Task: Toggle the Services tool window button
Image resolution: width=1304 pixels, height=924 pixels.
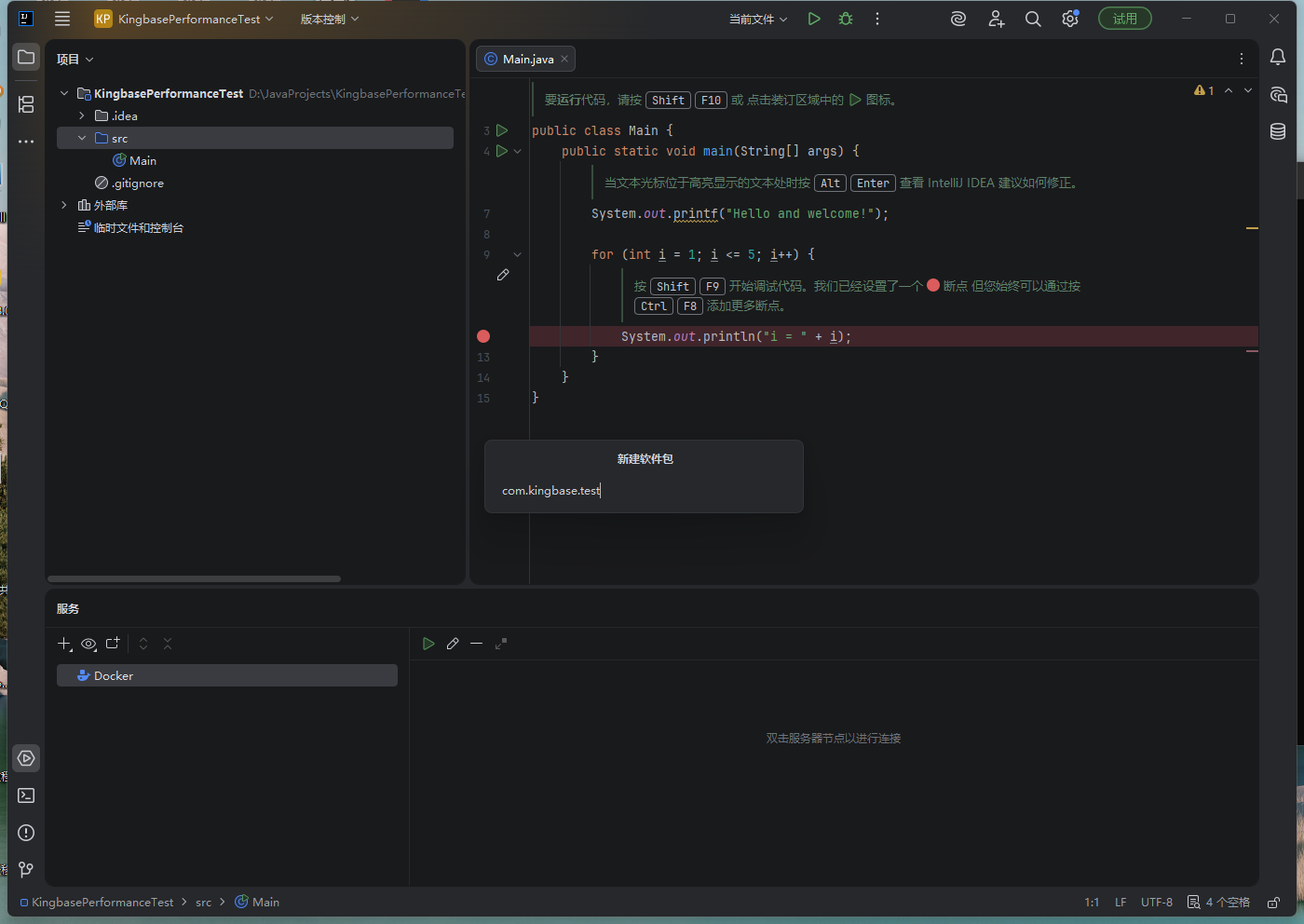Action: coord(26,758)
